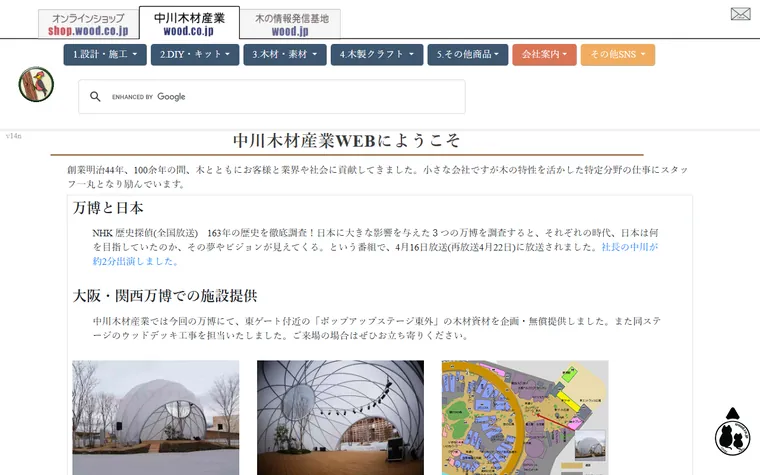This screenshot has width=760, height=475.
Task: Click the 中川木材産業WEBにようこそ heading
Action: coord(346,141)
